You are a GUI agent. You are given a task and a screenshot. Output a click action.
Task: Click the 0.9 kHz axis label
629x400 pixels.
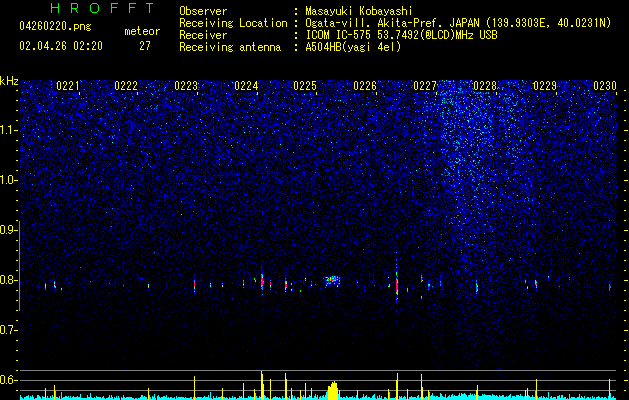pyautogui.click(x=8, y=230)
